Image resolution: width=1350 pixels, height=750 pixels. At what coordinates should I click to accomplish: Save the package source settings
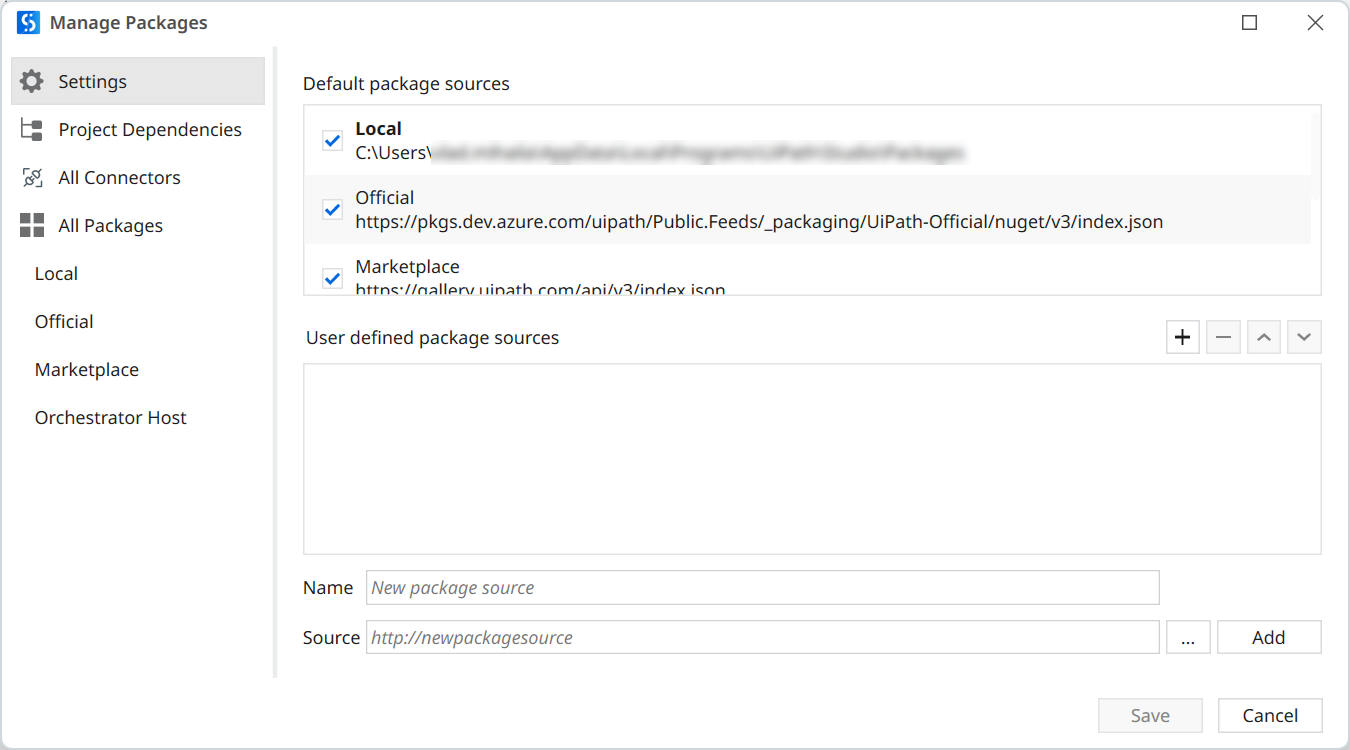[1150, 715]
